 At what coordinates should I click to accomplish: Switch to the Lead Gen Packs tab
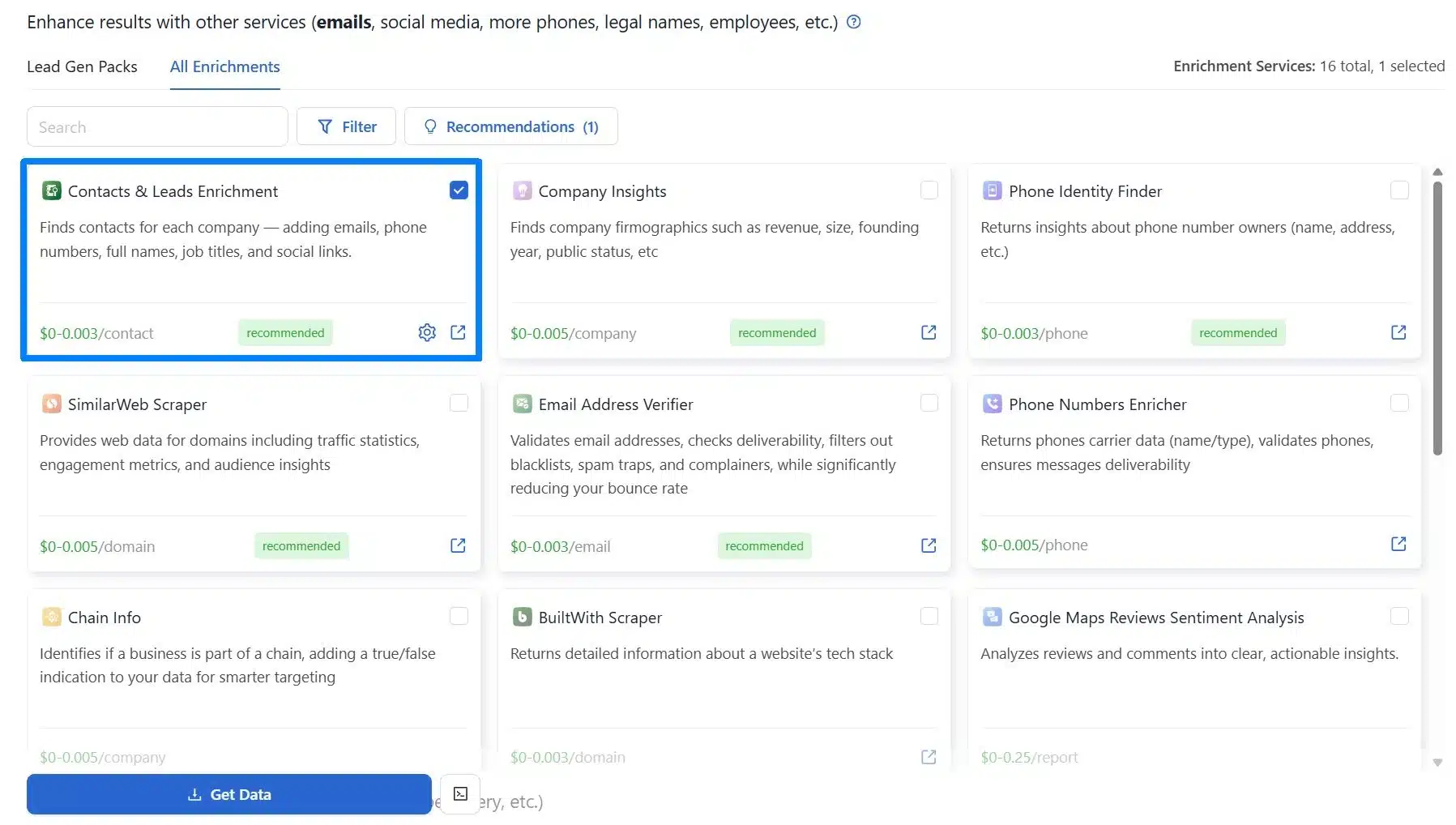point(82,66)
